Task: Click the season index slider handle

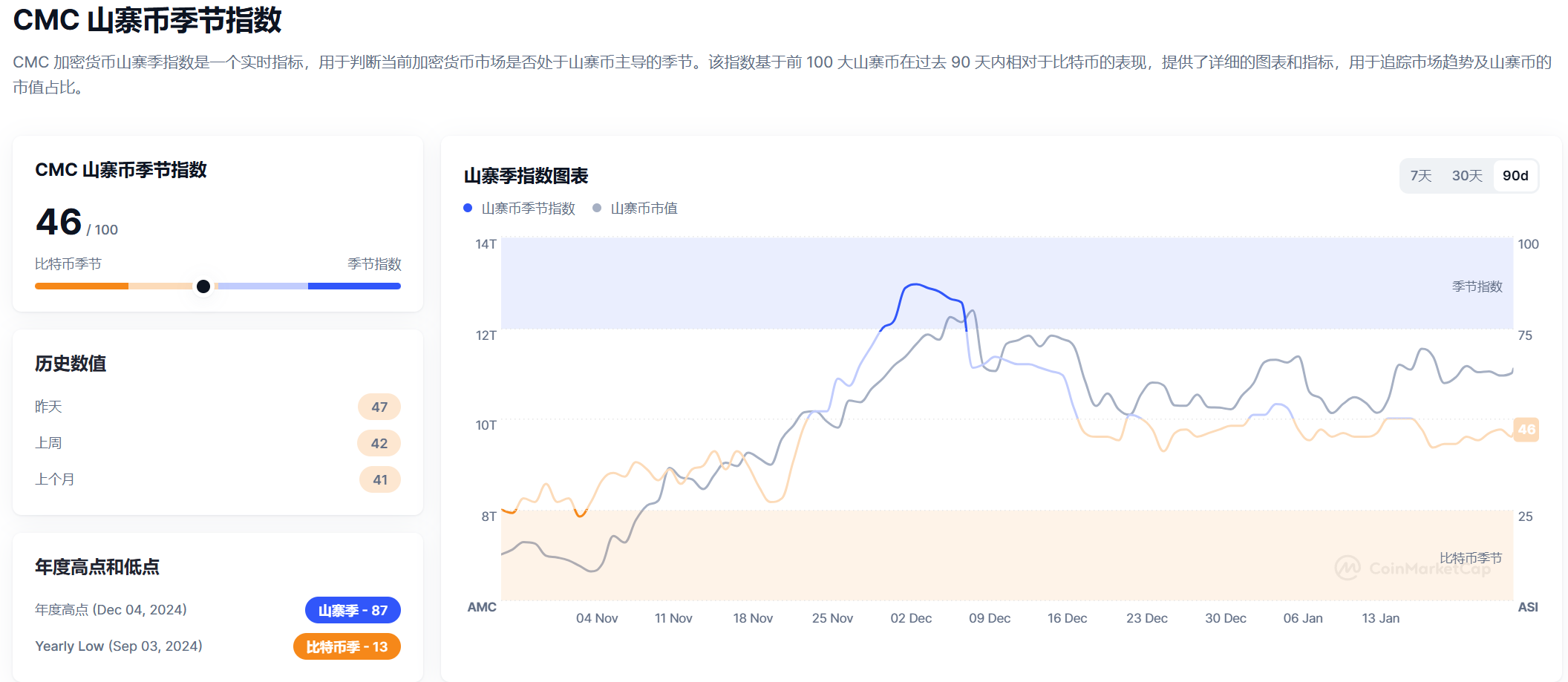Action: (x=203, y=286)
